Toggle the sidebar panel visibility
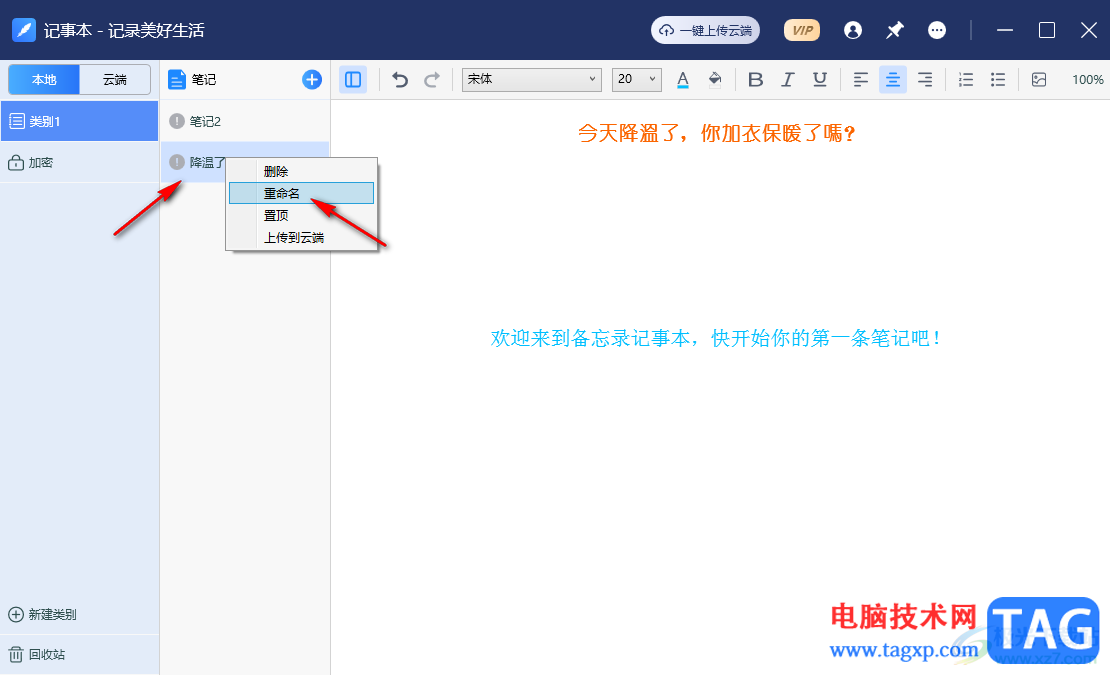This screenshot has height=675, width=1110. click(x=353, y=79)
